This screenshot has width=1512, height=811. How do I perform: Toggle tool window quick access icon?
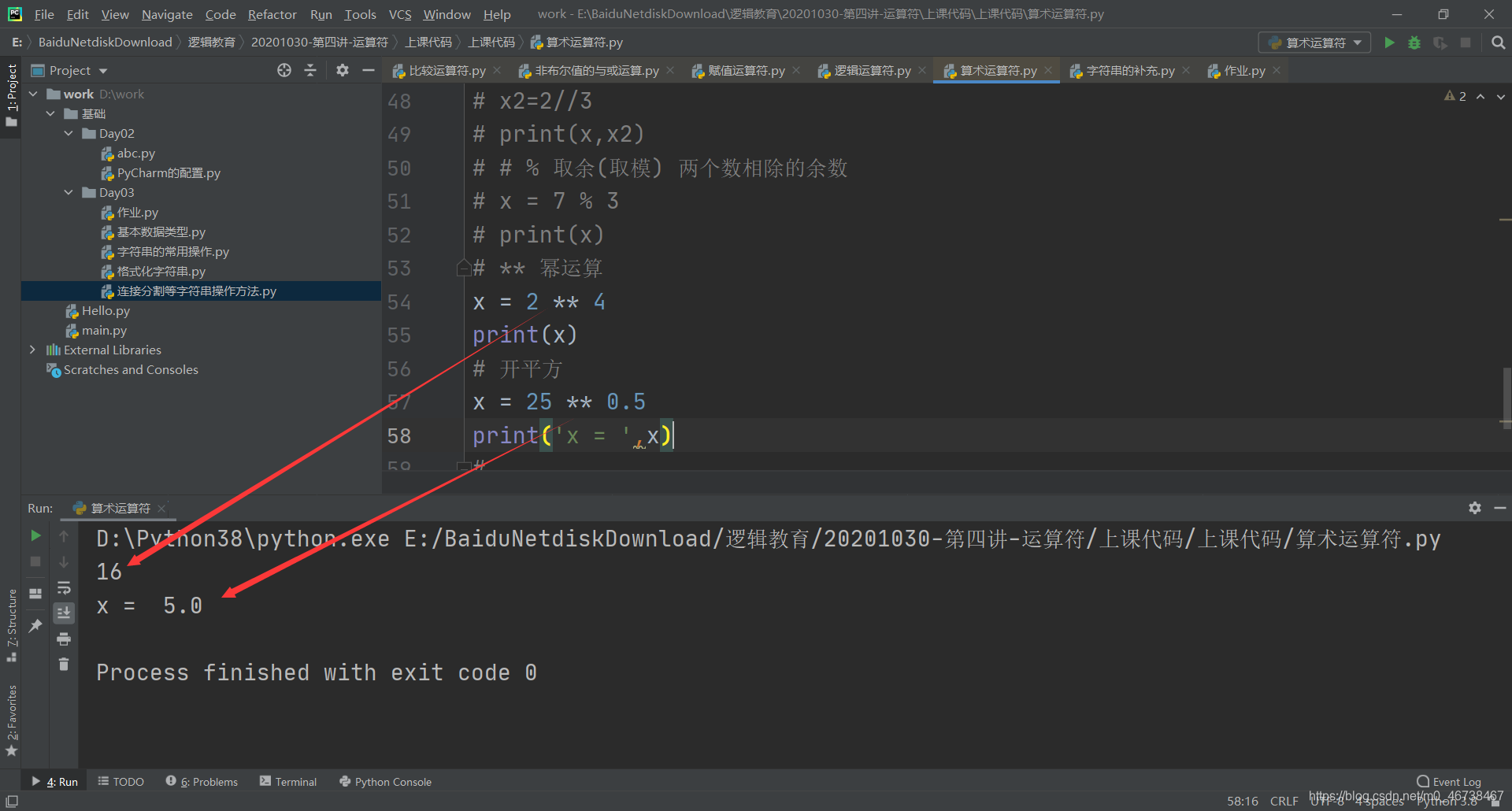tap(12, 801)
